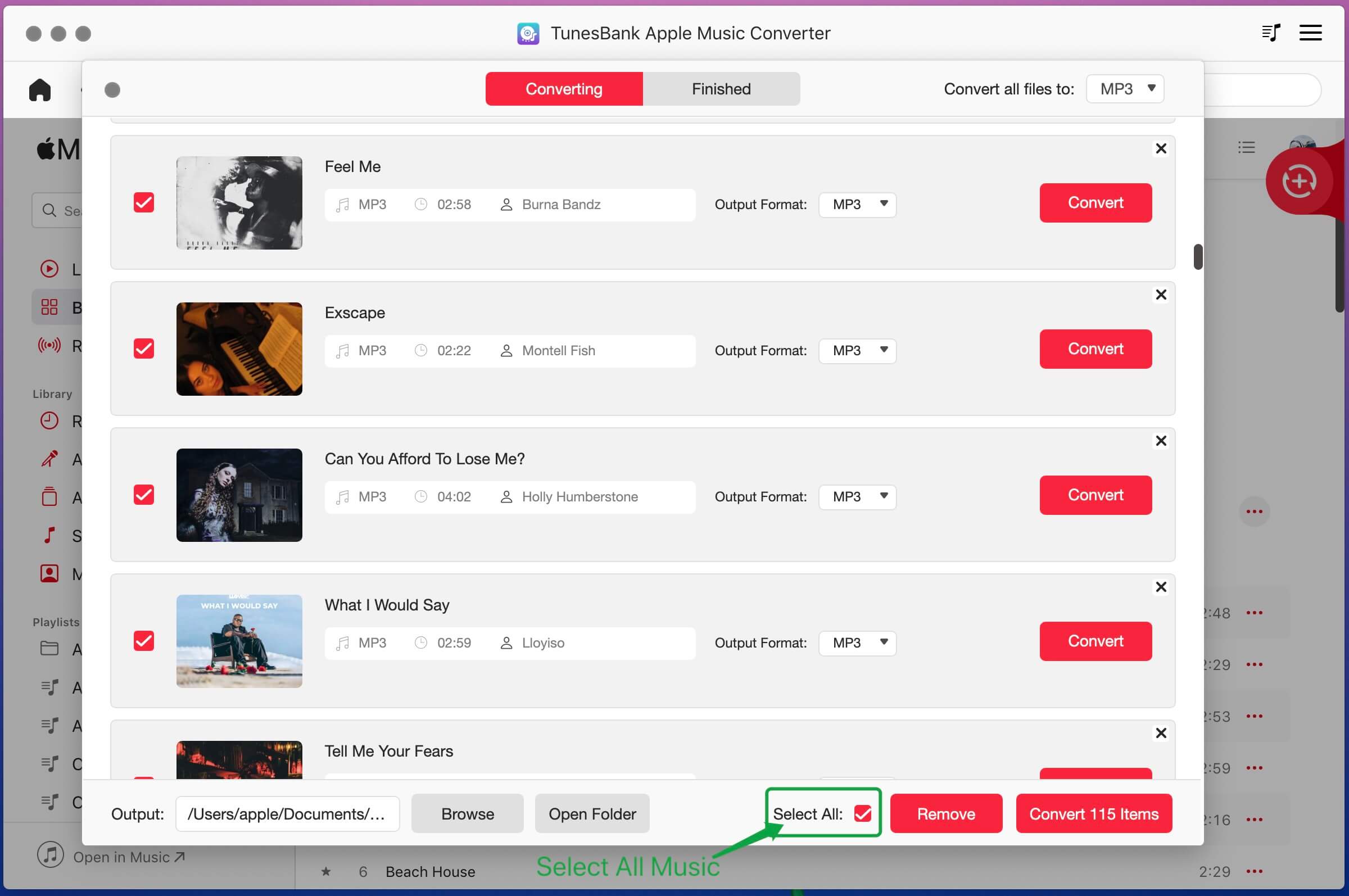Click the Listen Now play-circle sidebar icon
This screenshot has width=1349, height=896.
[x=49, y=269]
